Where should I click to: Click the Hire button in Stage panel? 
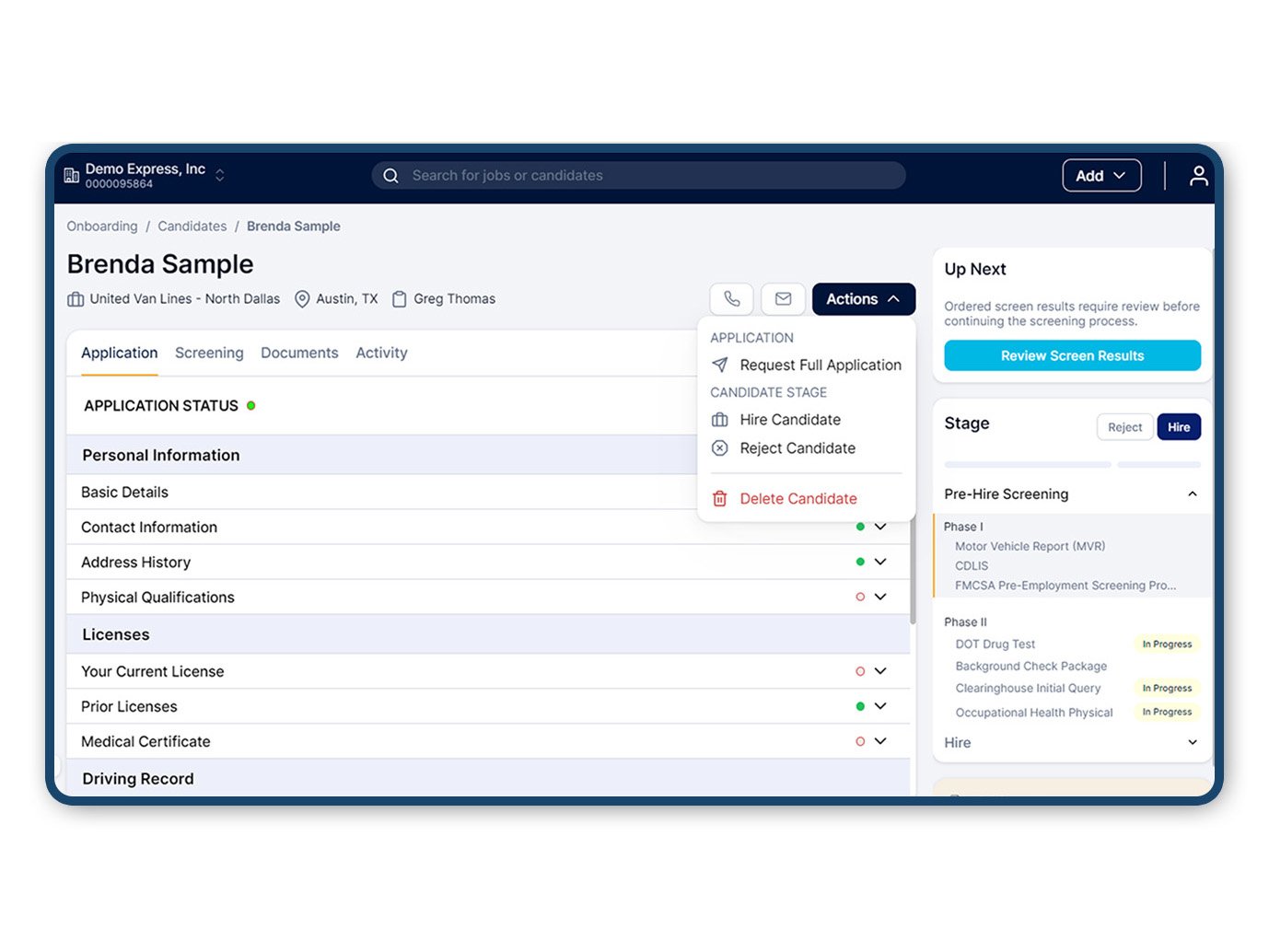pyautogui.click(x=1179, y=427)
